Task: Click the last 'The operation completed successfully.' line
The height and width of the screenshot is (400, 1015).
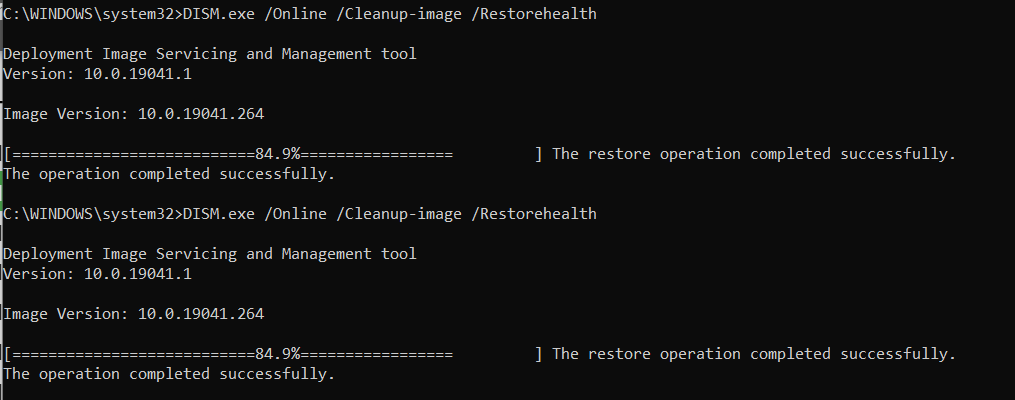Action: coord(169,374)
